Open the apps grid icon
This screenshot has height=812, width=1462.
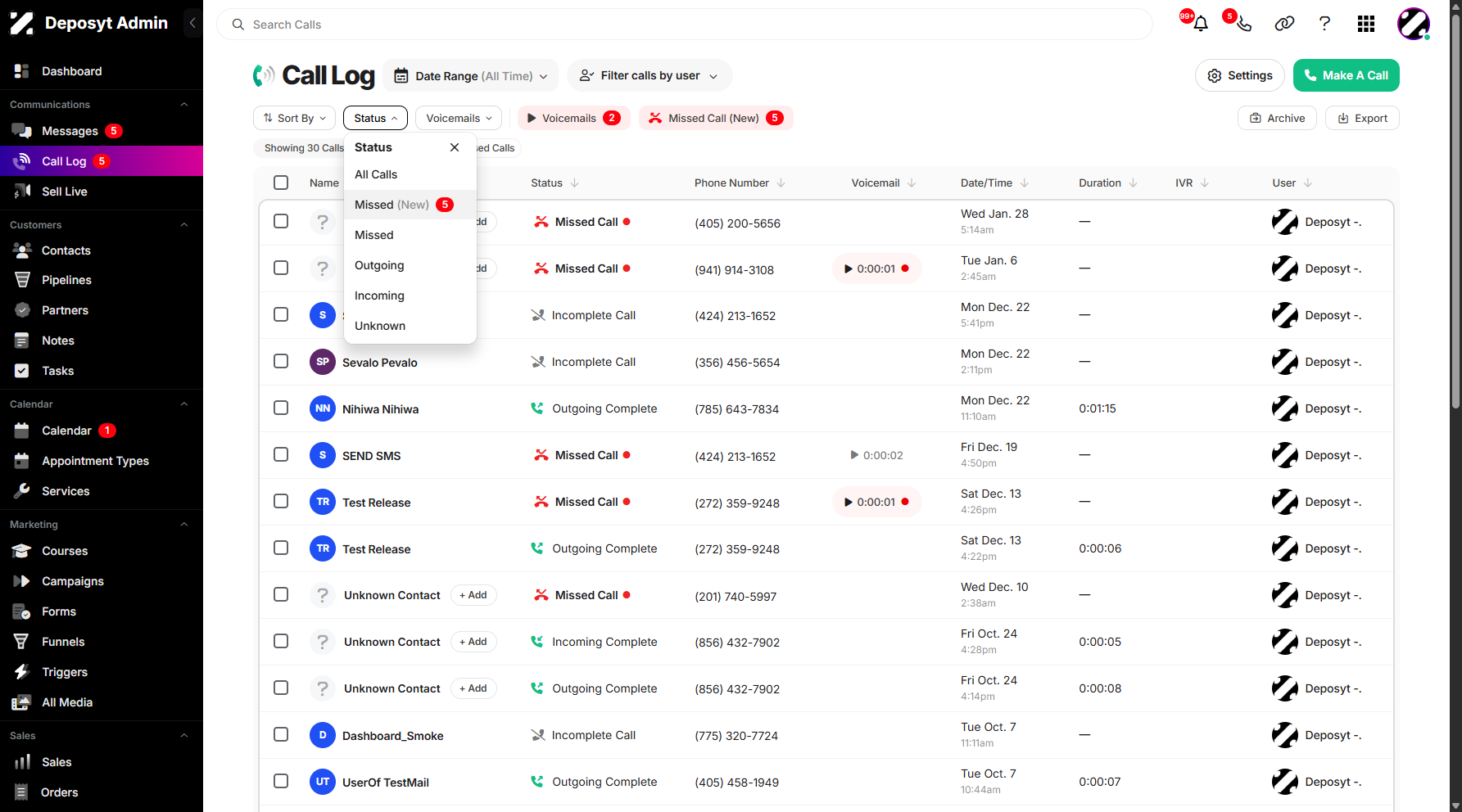[x=1366, y=24]
